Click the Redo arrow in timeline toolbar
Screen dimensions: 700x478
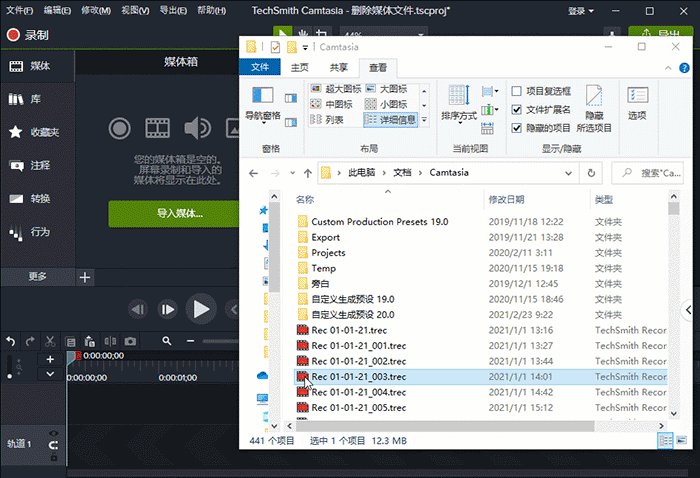click(30, 341)
